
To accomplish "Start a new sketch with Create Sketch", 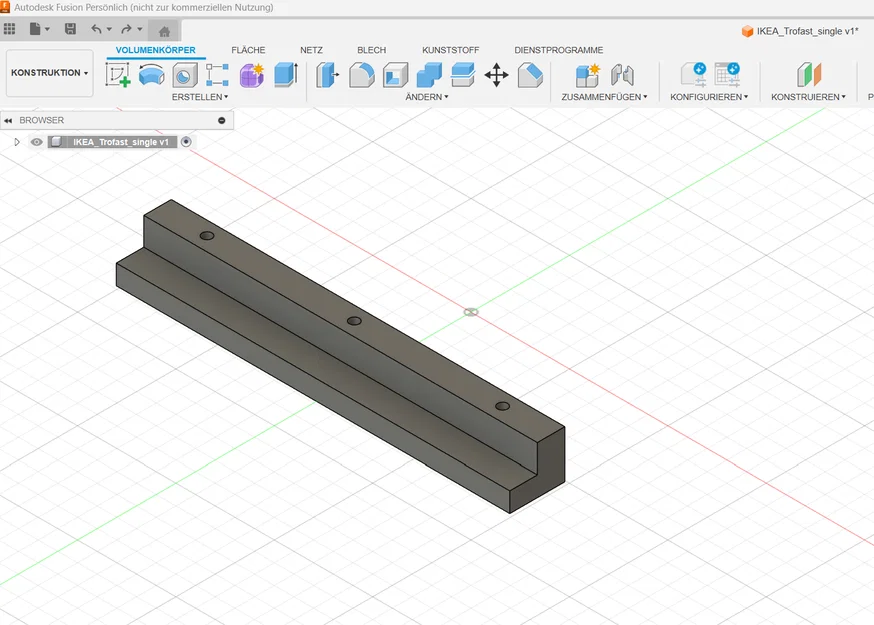I will [118, 75].
